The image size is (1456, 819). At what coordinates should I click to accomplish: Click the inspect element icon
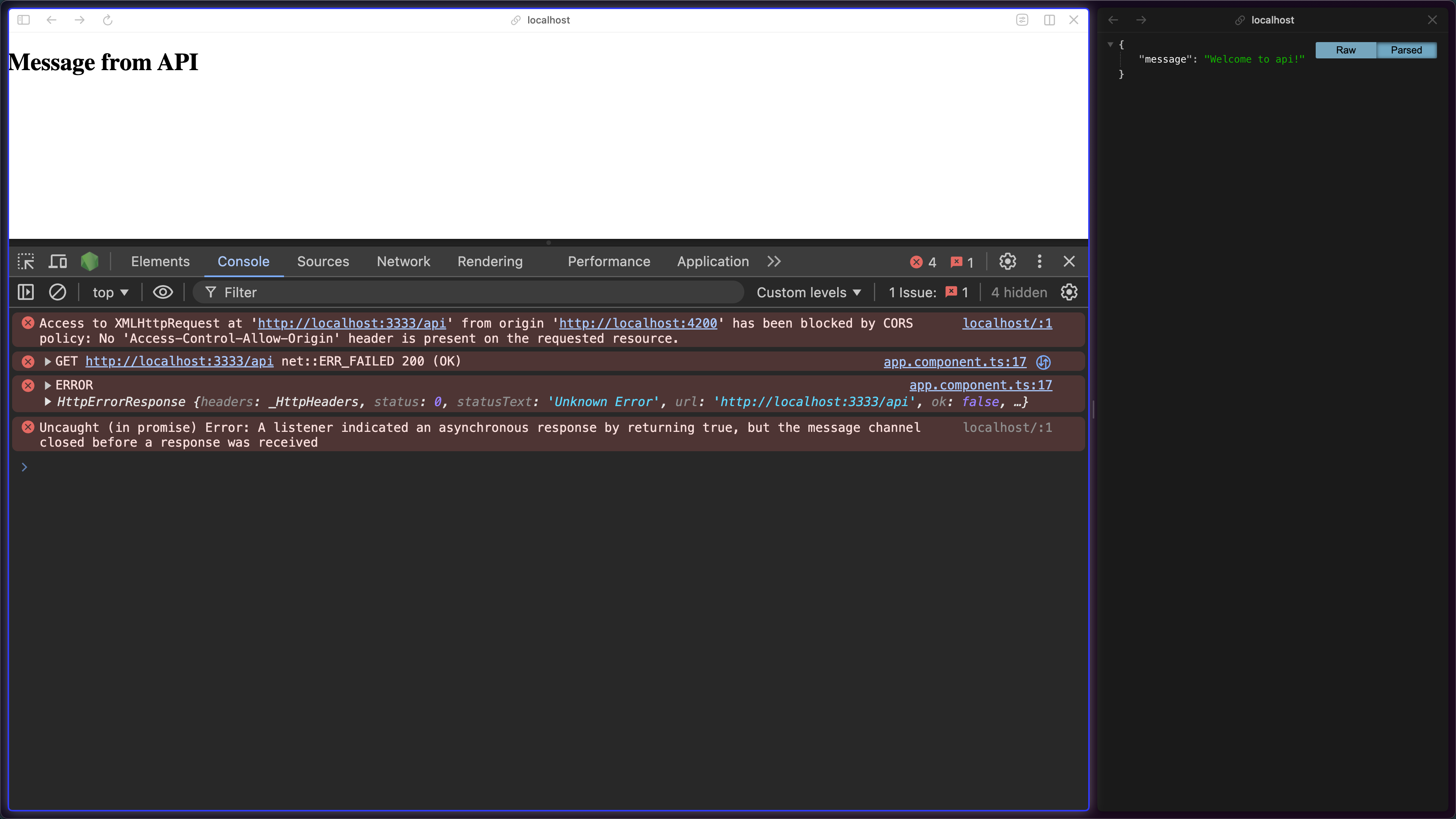click(26, 261)
